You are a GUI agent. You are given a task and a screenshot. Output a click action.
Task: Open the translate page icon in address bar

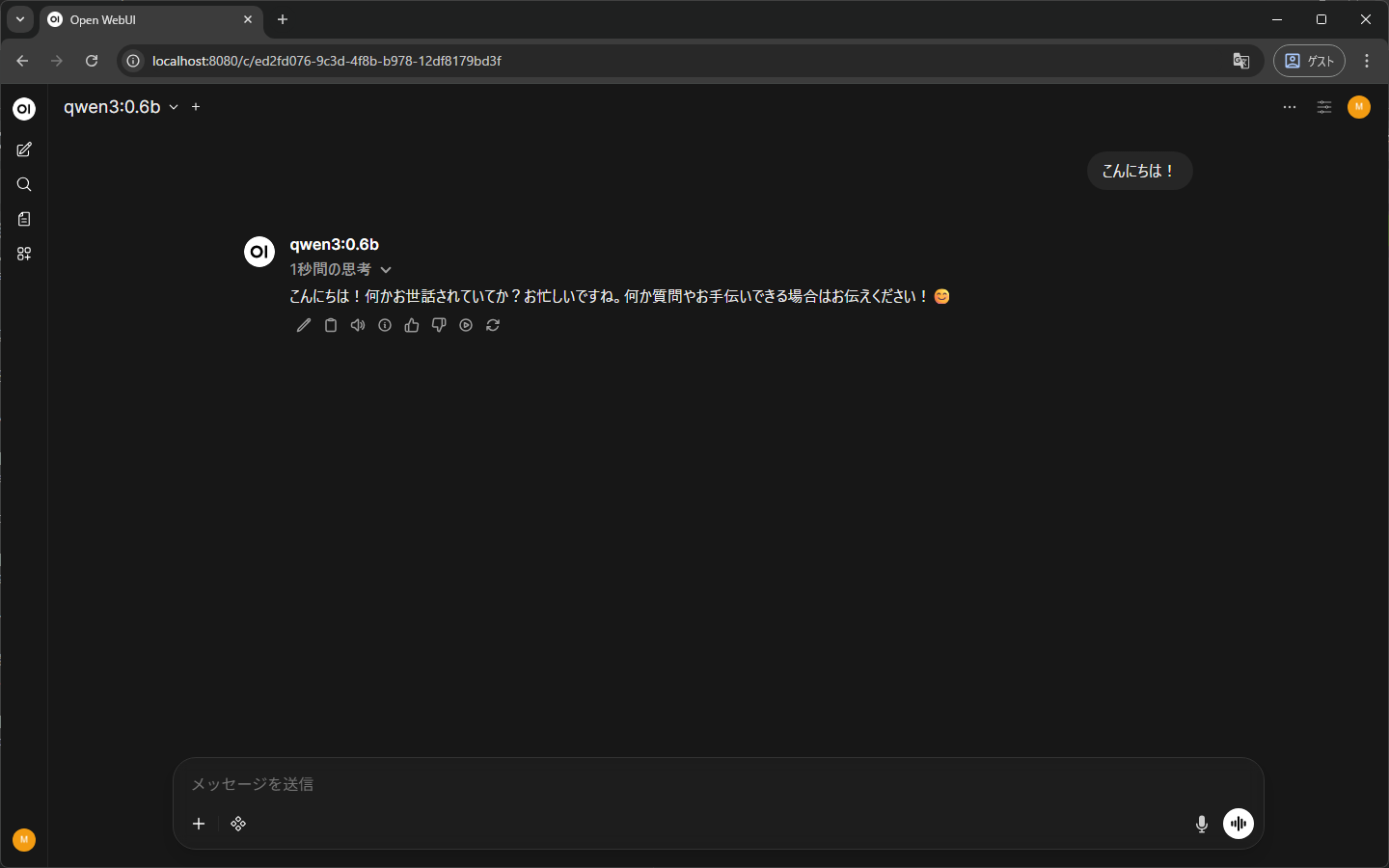coord(1241,61)
